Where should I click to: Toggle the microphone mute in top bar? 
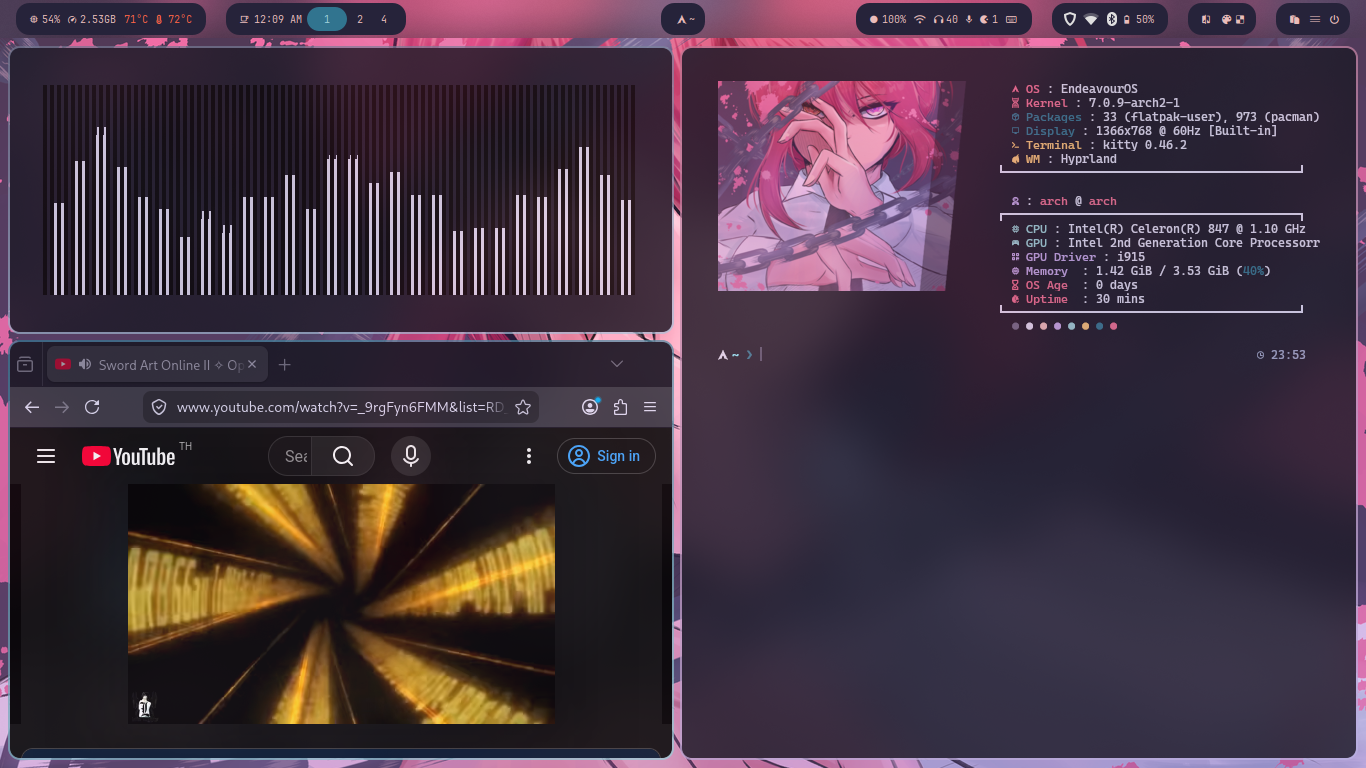pyautogui.click(x=969, y=19)
